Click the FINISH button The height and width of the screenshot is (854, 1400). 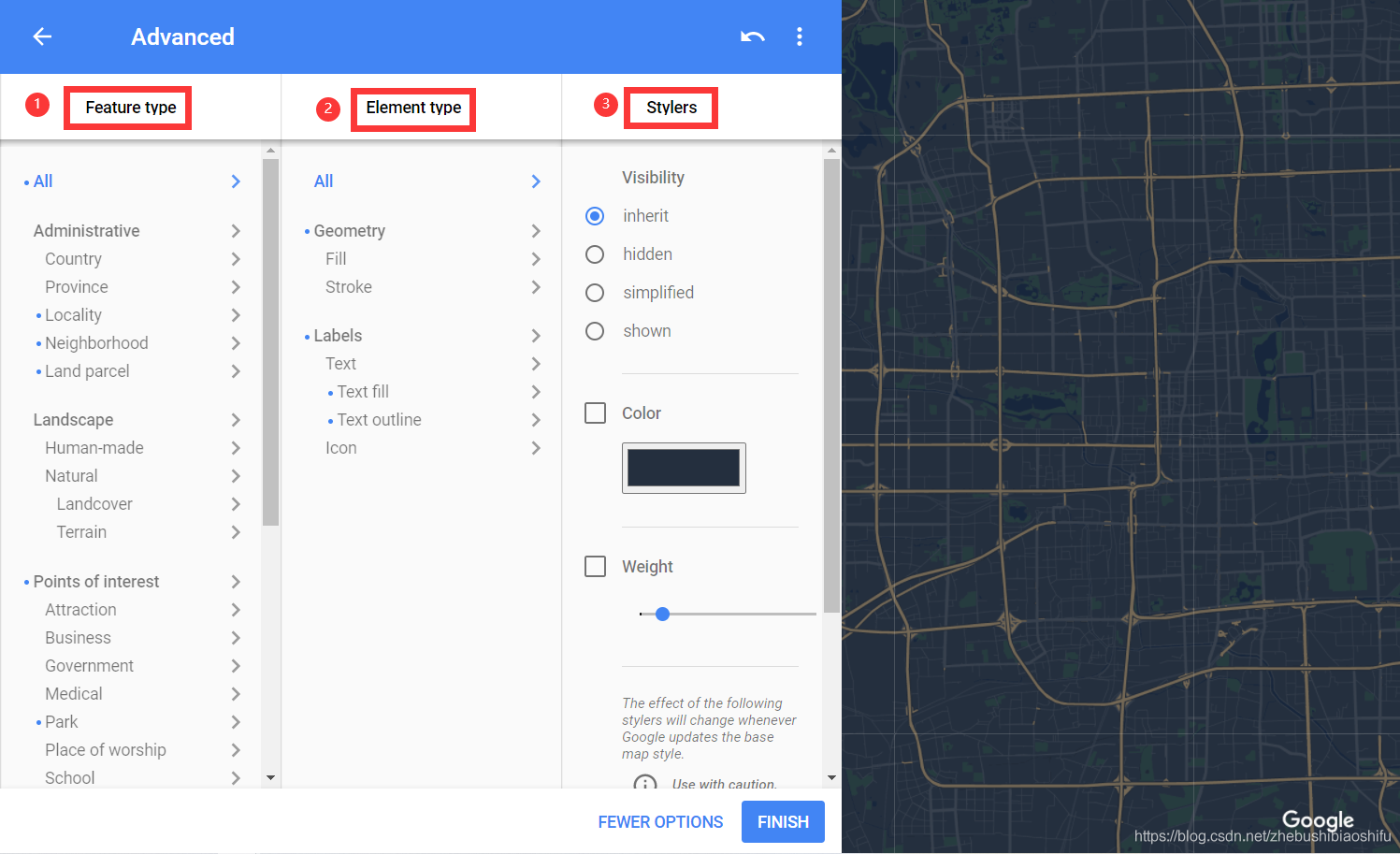(783, 822)
